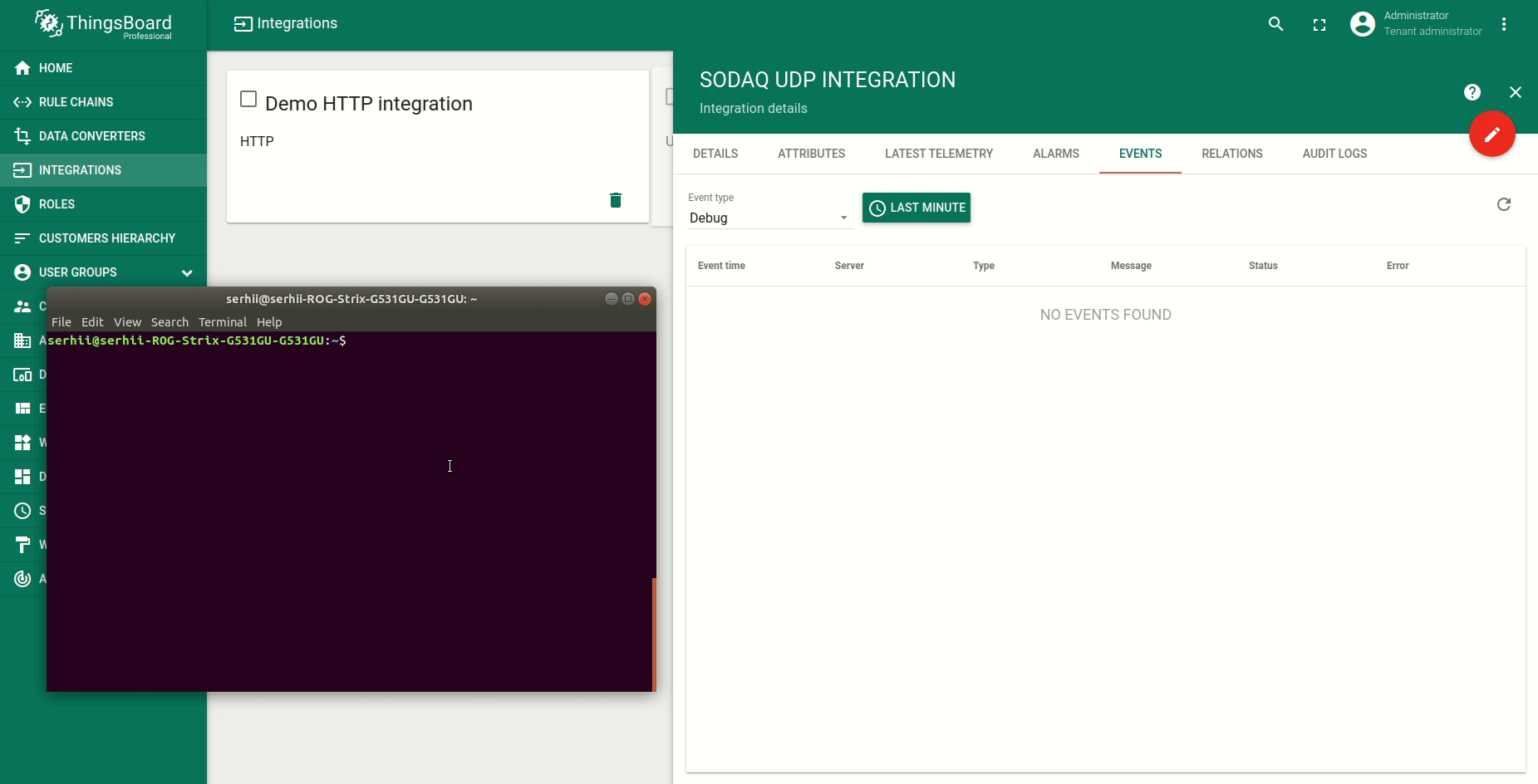
Task: Check the Demo HTTP integration checkbox
Action: [x=248, y=100]
